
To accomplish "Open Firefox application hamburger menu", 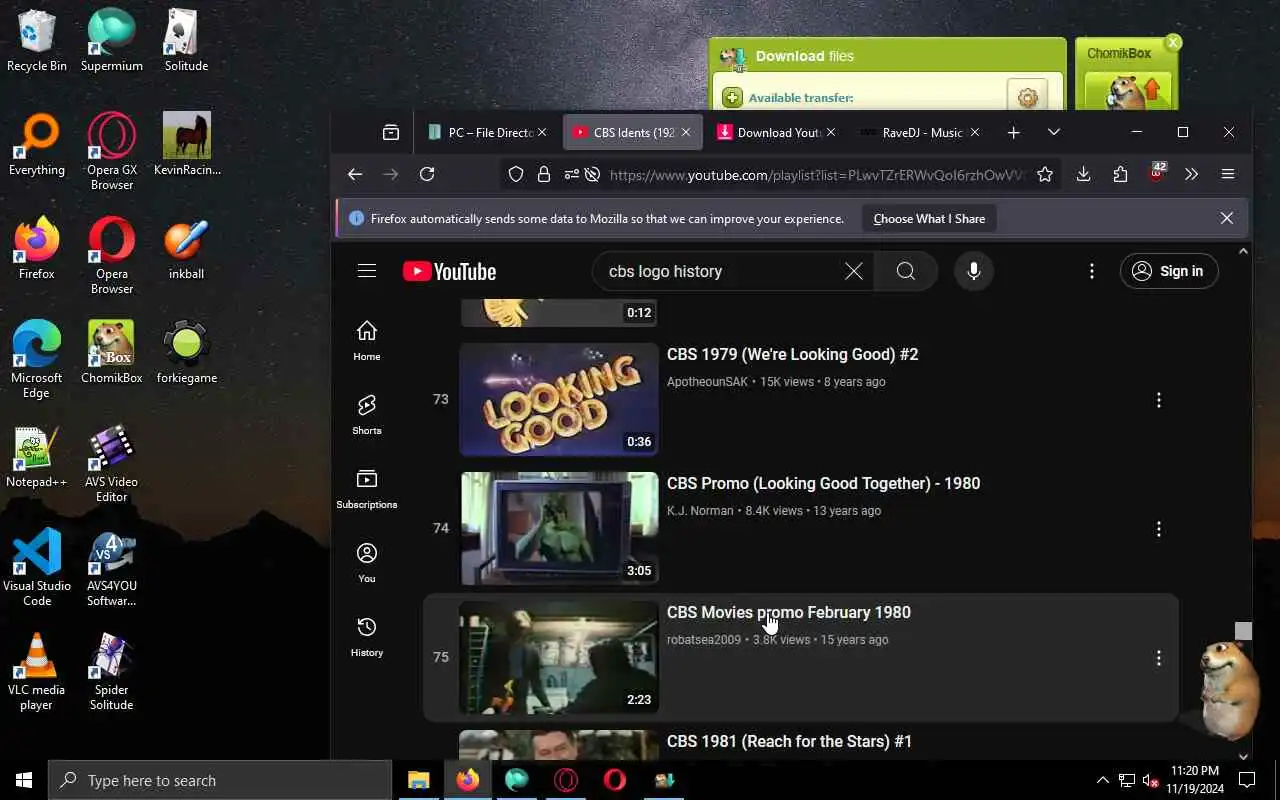I will 1228,174.
